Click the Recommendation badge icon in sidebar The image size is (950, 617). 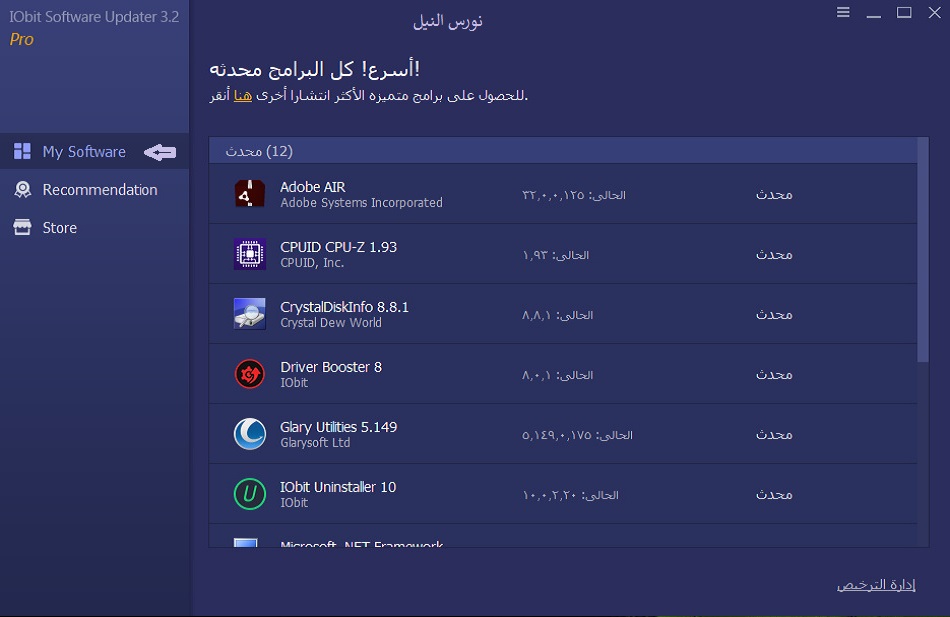point(22,190)
